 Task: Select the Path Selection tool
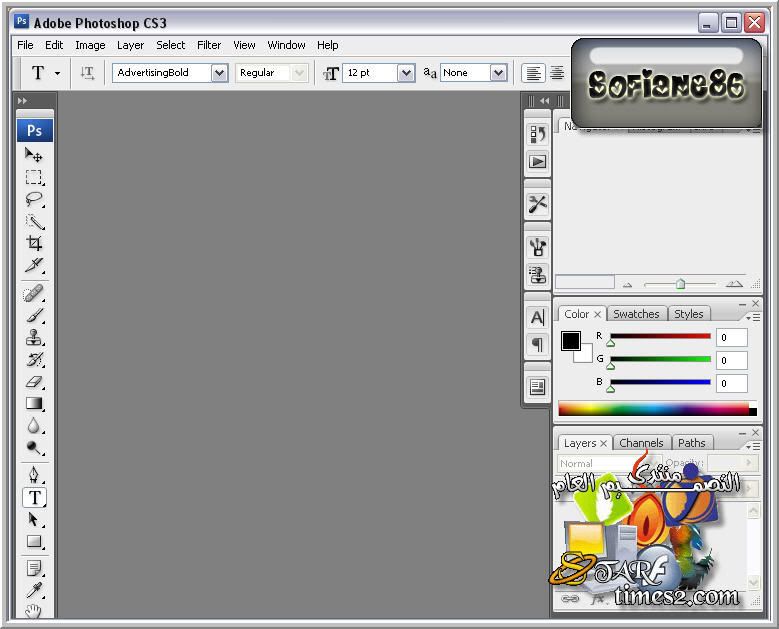(34, 519)
